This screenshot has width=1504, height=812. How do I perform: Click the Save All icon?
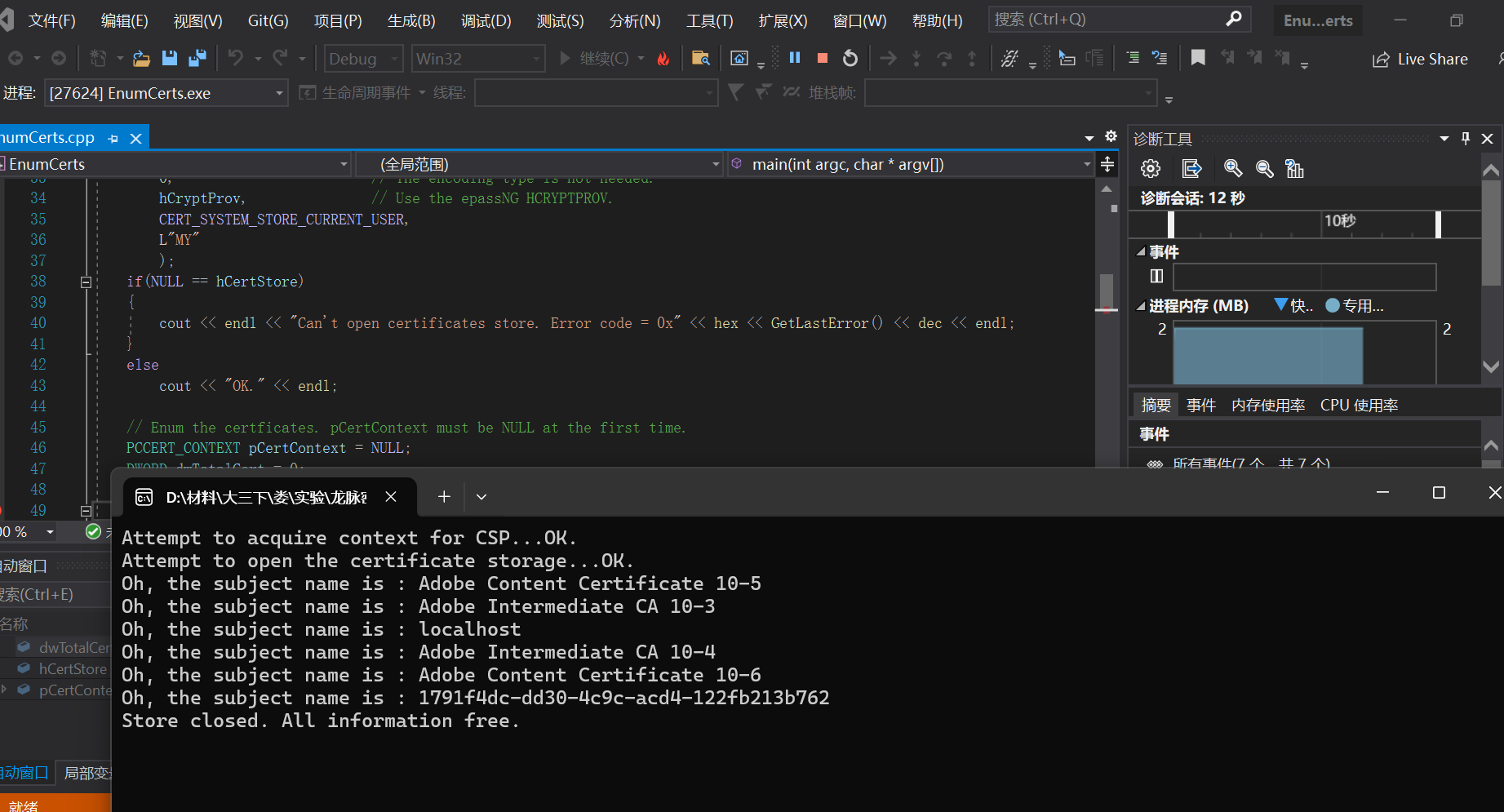[x=197, y=58]
